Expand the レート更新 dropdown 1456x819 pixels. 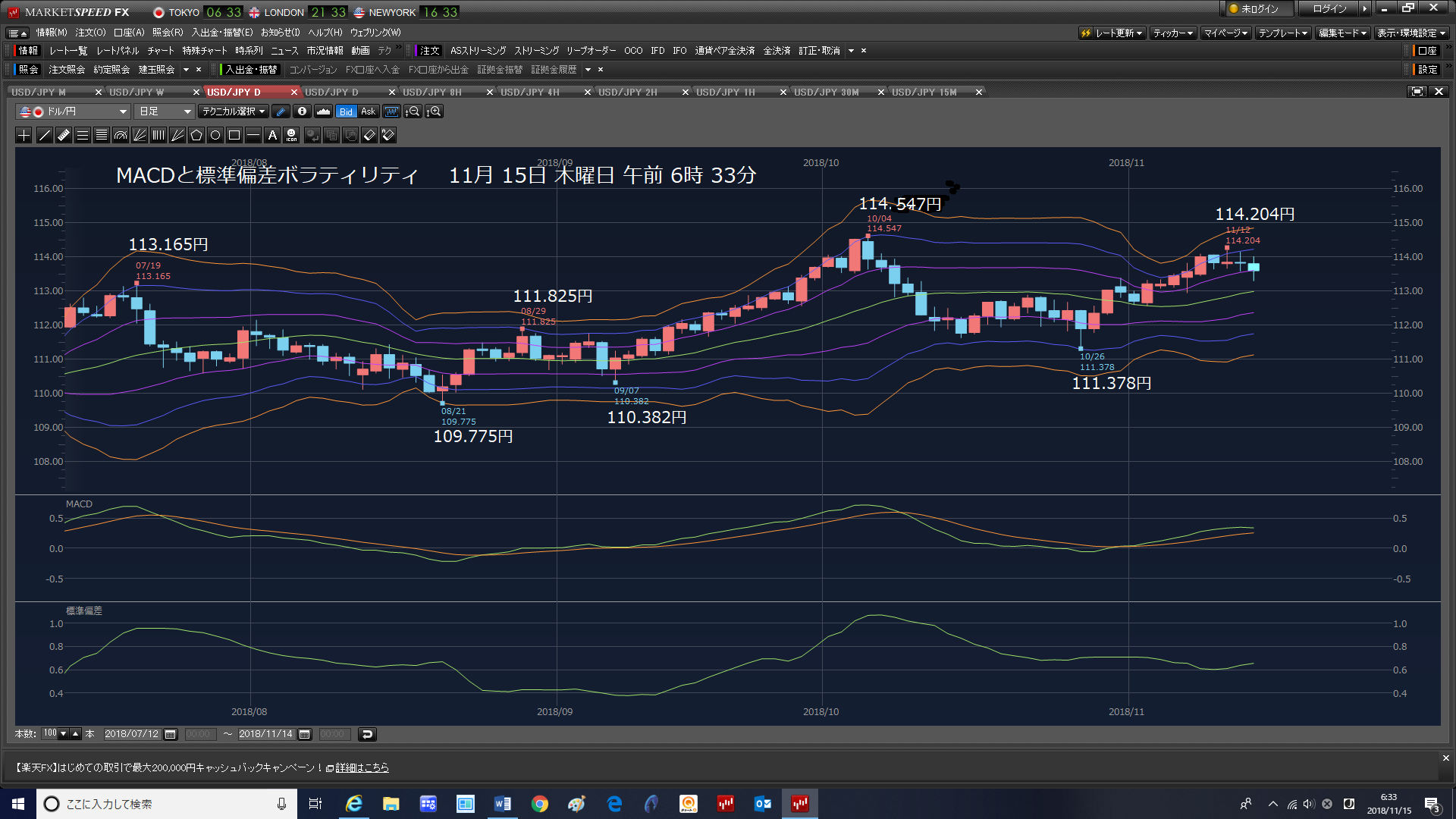[x=1112, y=33]
